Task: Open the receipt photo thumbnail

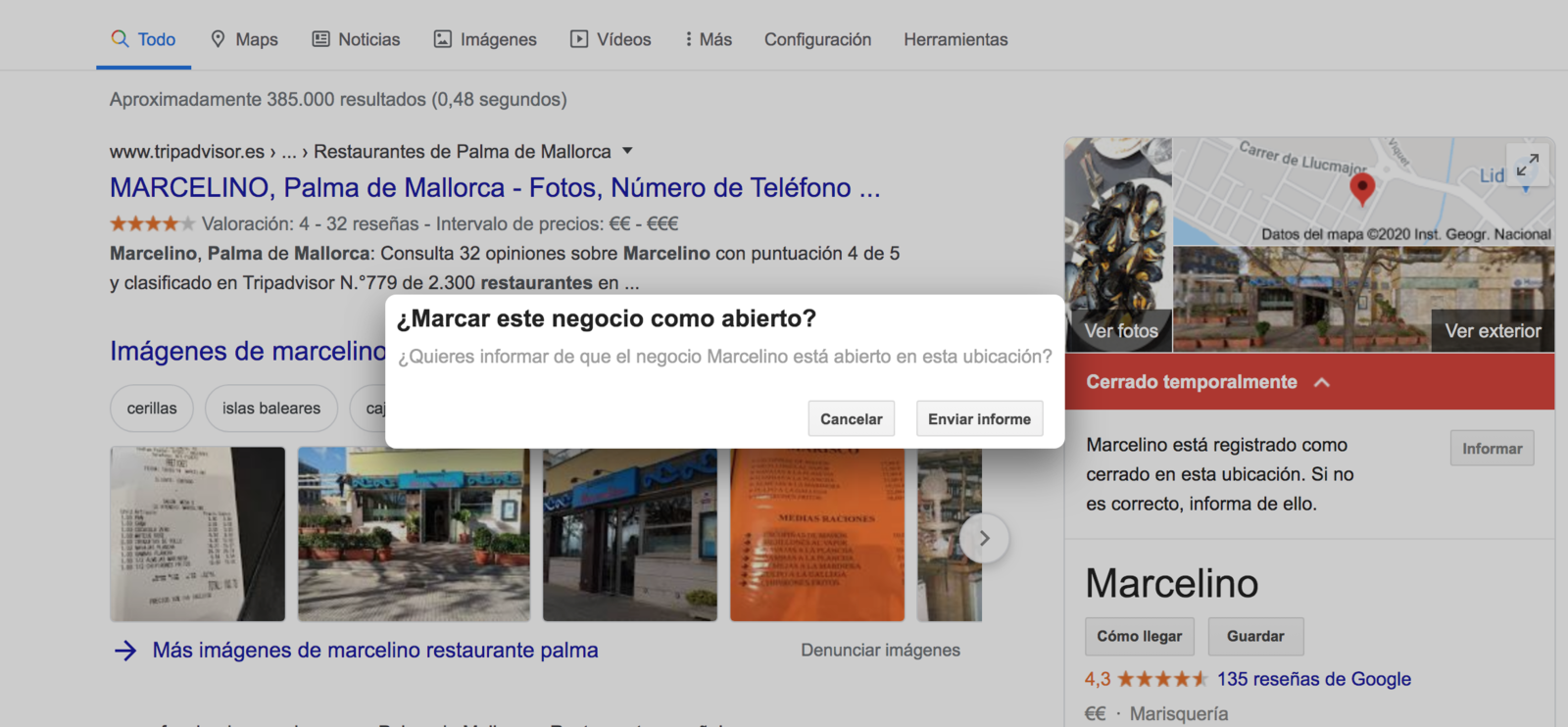Action: (x=198, y=534)
